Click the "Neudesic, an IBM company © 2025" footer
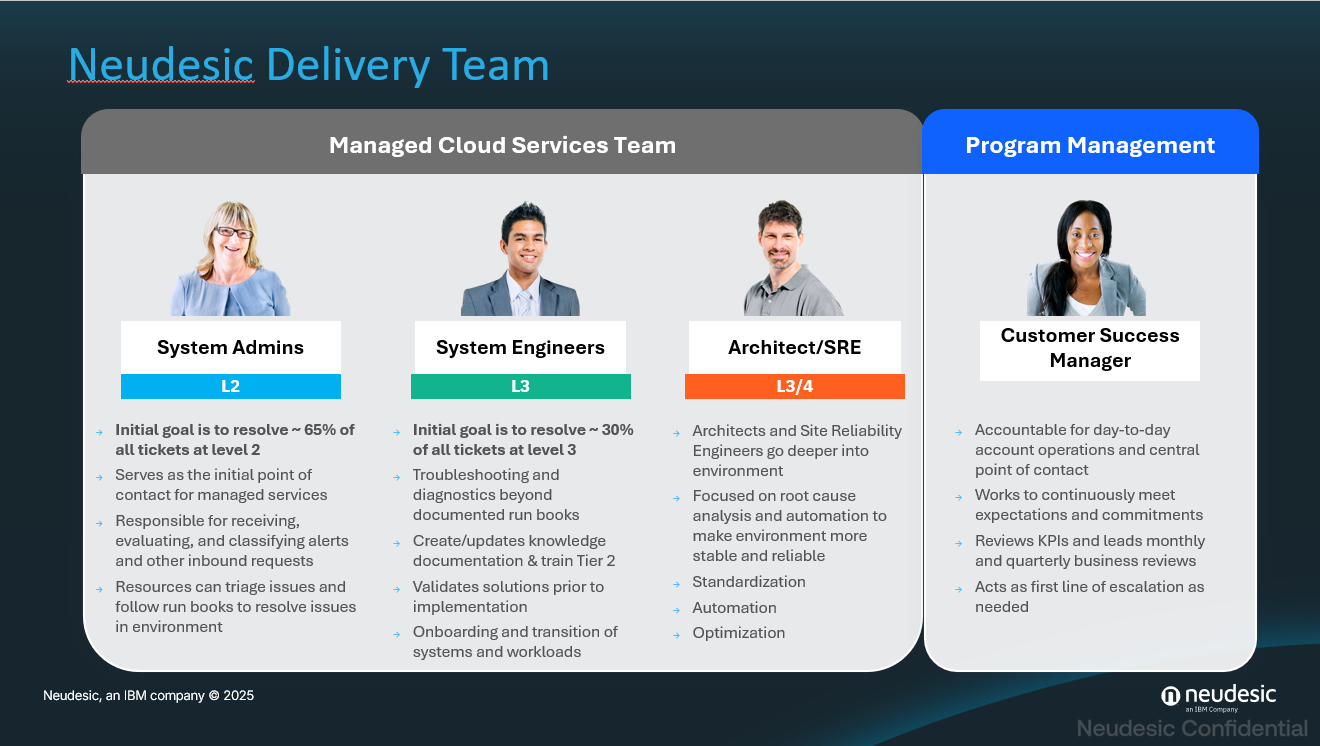This screenshot has width=1320, height=746. point(149,695)
